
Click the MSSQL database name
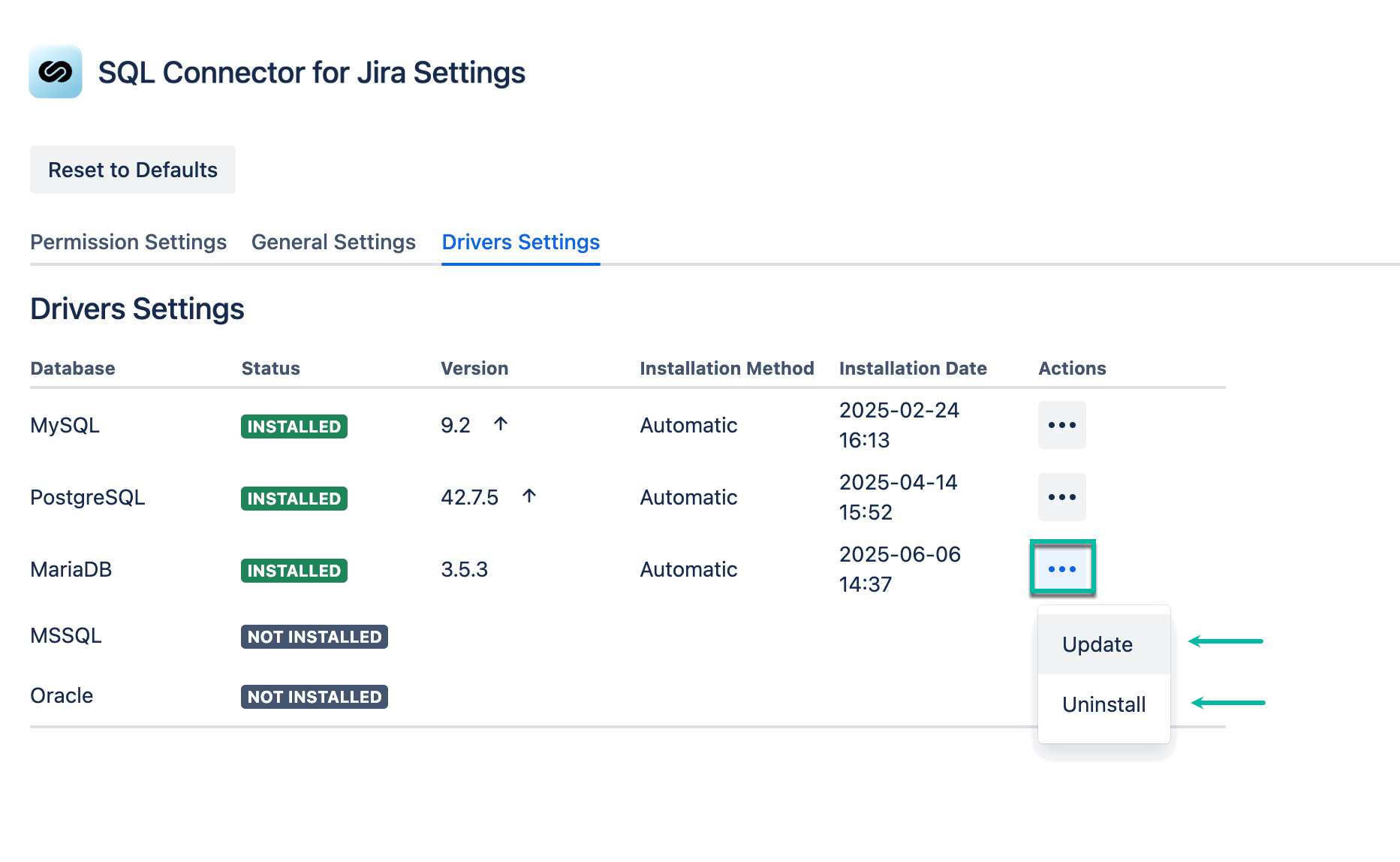coord(66,635)
